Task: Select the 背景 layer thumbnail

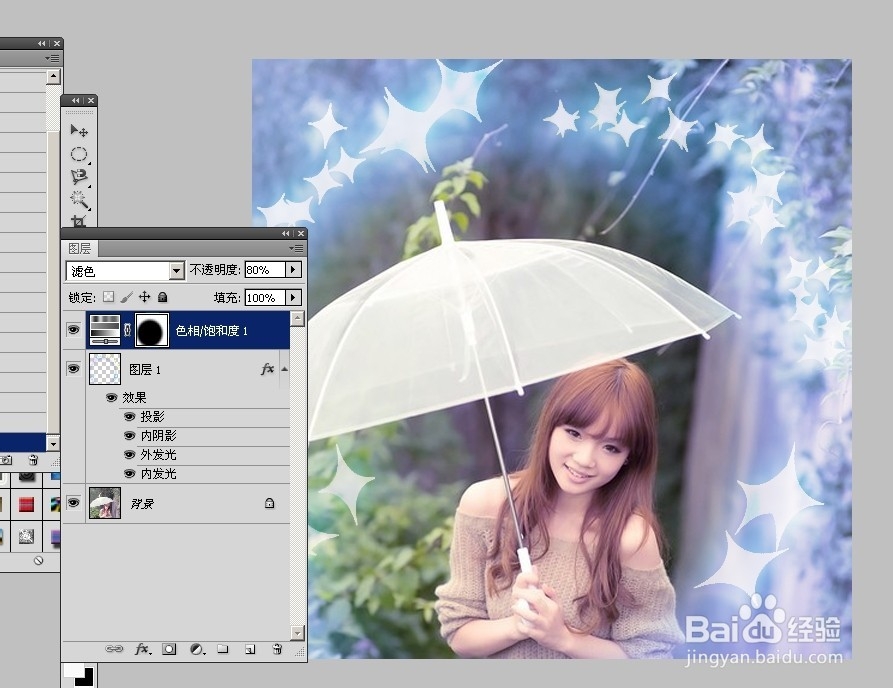Action: click(x=105, y=503)
